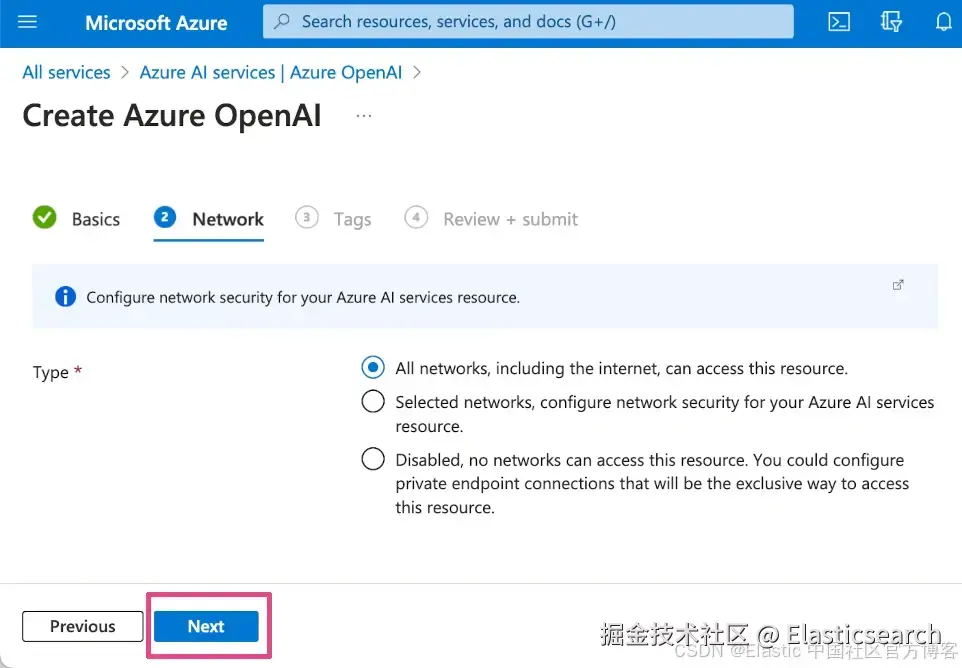Open the notifications bell

click(943, 22)
